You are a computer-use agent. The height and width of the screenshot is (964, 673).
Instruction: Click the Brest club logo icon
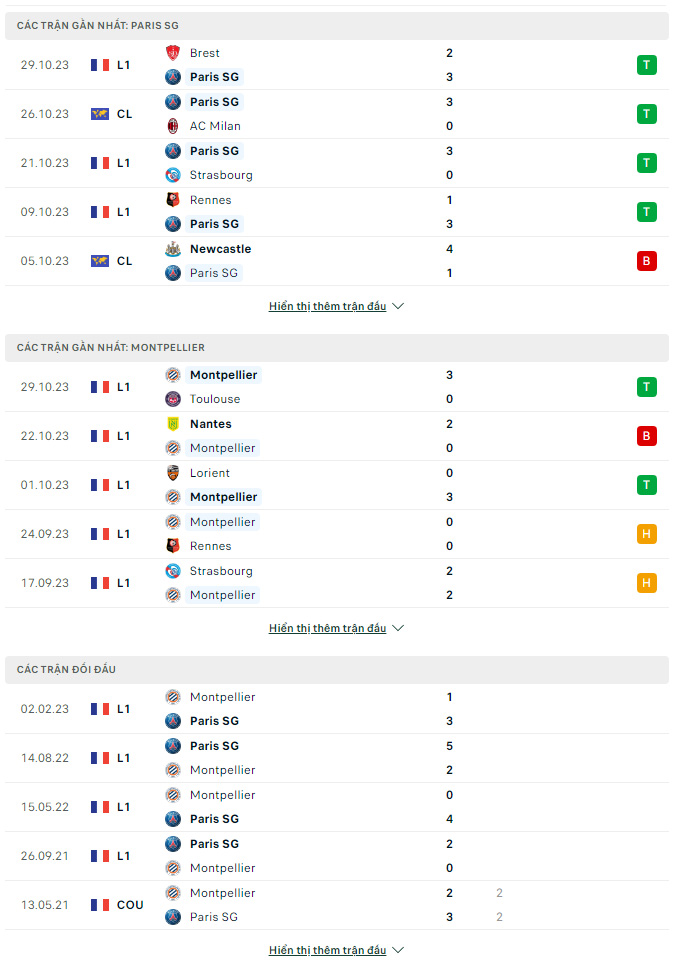pos(173,53)
